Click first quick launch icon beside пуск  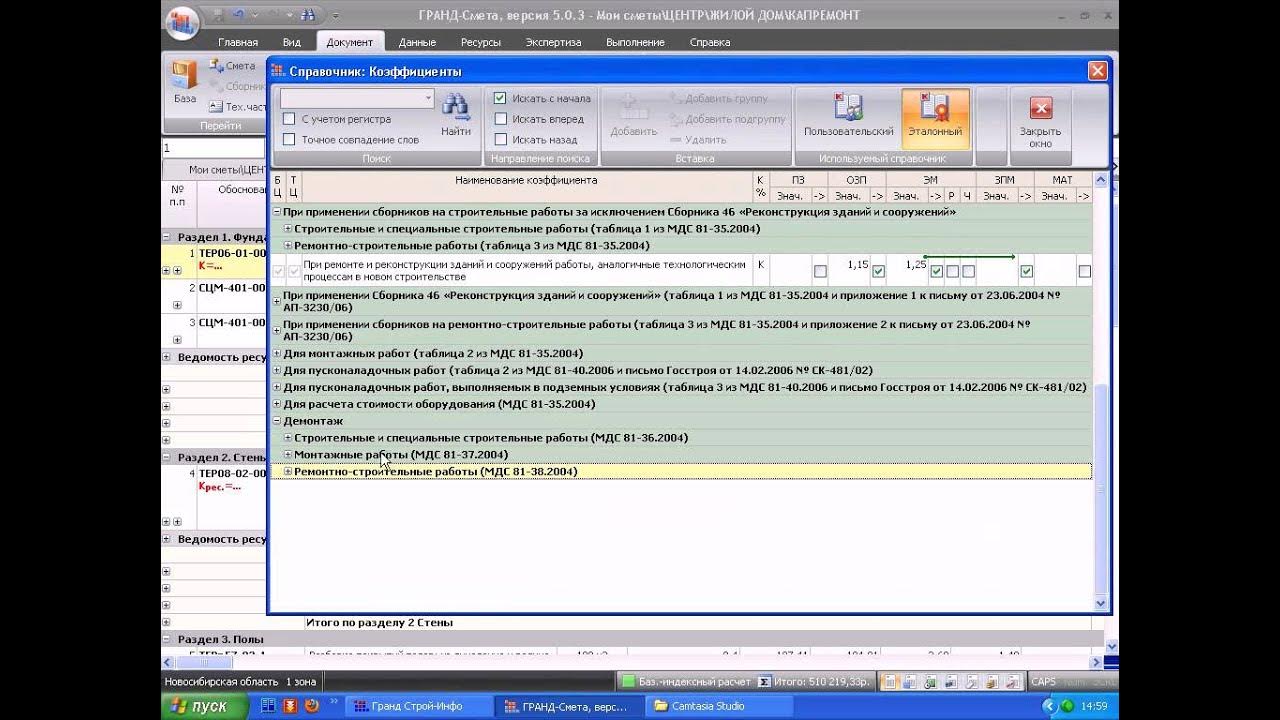(x=268, y=705)
